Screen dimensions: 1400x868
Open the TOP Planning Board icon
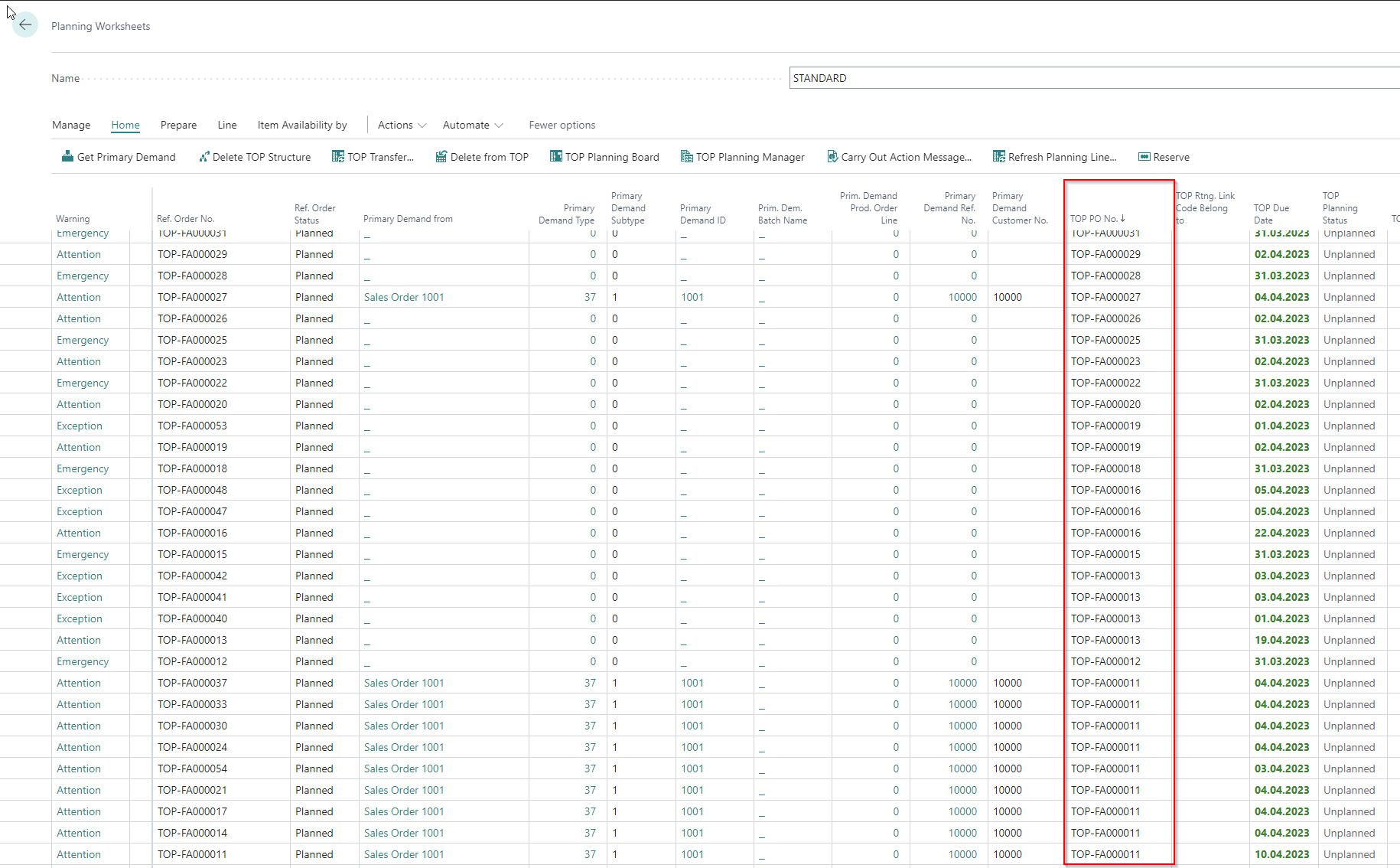555,157
